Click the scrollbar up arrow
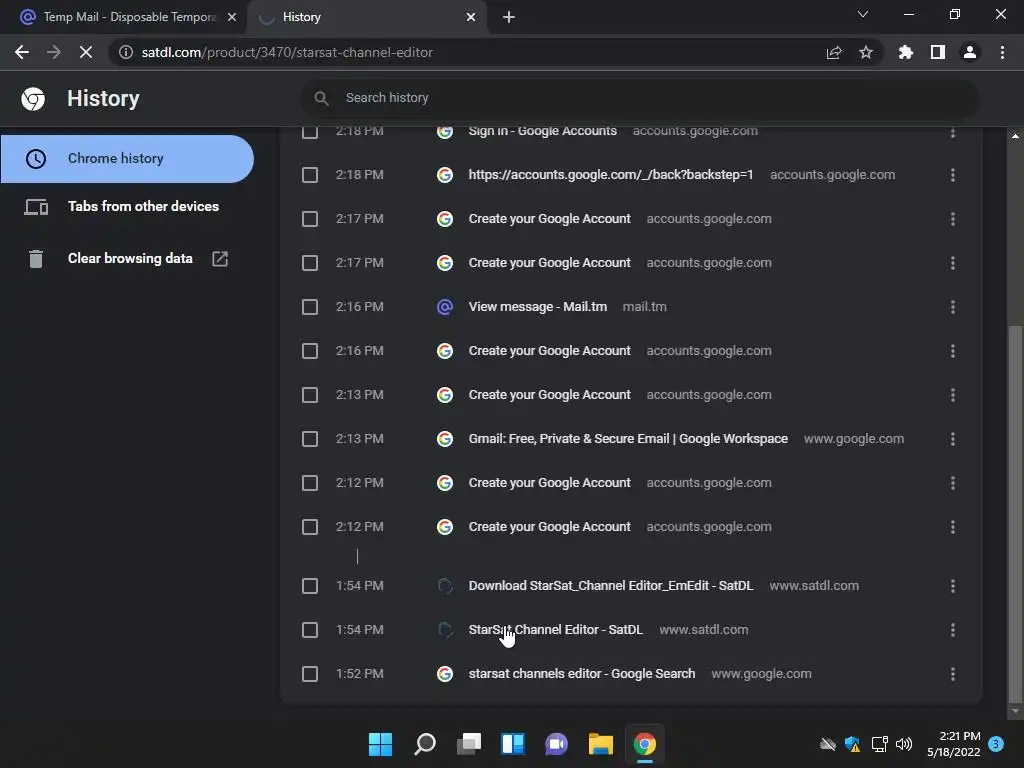This screenshot has width=1024, height=768. pyautogui.click(x=1015, y=136)
